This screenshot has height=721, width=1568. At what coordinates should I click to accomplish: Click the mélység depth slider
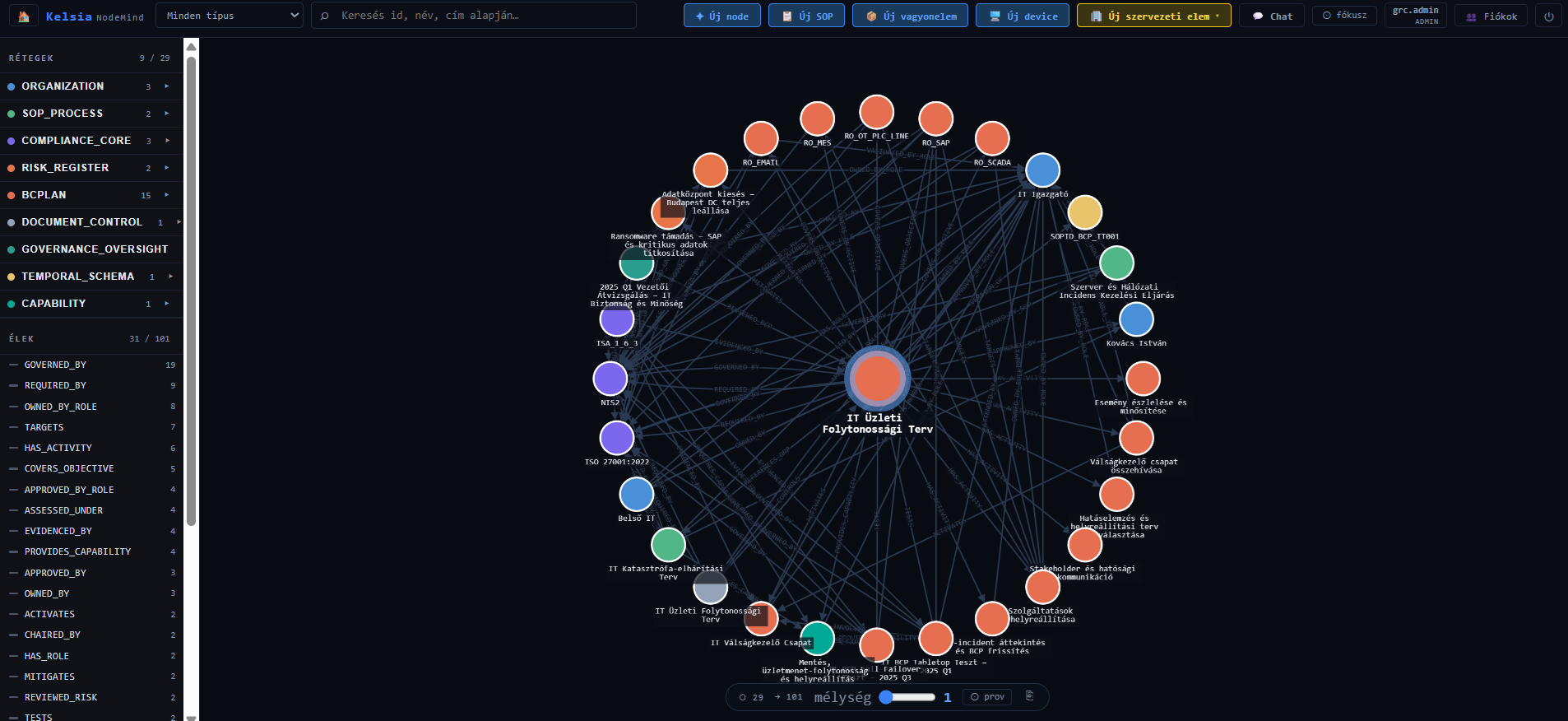(x=907, y=697)
